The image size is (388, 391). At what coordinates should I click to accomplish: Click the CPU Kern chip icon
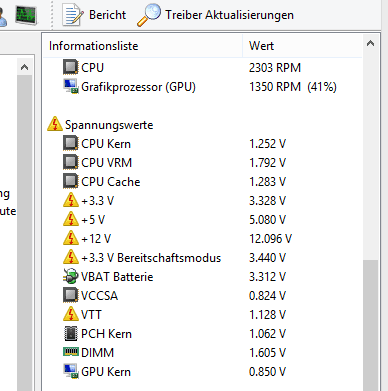click(x=71, y=143)
